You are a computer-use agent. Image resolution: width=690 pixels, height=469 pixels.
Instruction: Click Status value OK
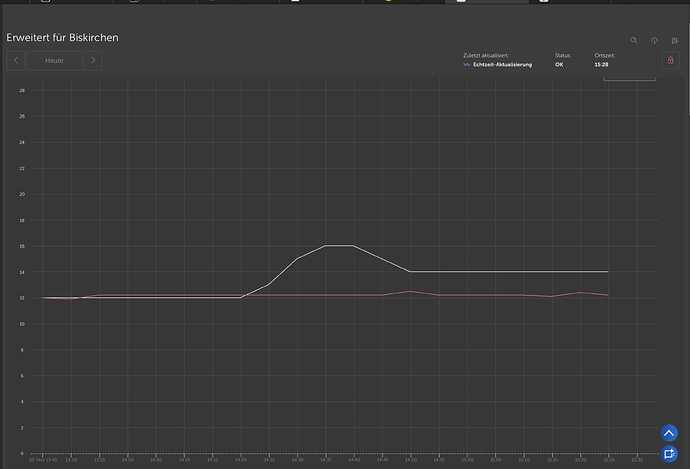point(559,65)
